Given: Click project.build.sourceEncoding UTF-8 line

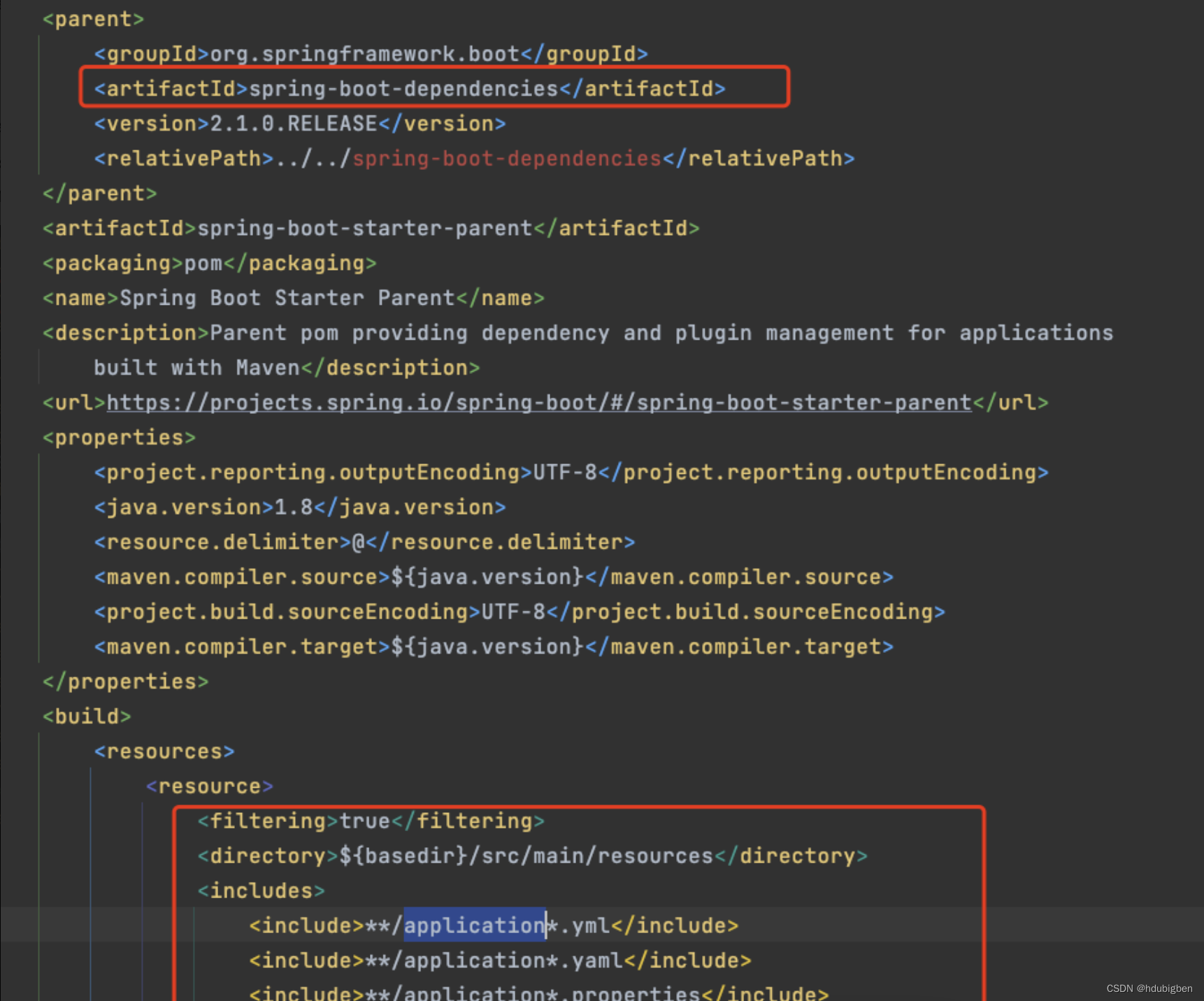Looking at the screenshot, I should click(519, 613).
